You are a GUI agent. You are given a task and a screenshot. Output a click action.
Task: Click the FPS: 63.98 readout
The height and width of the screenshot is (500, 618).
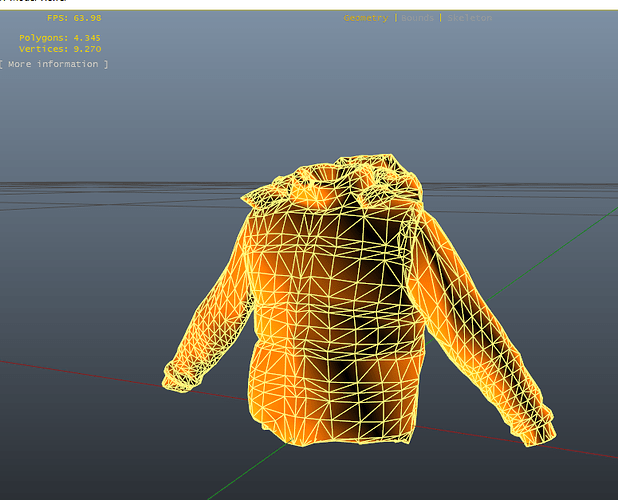click(74, 18)
